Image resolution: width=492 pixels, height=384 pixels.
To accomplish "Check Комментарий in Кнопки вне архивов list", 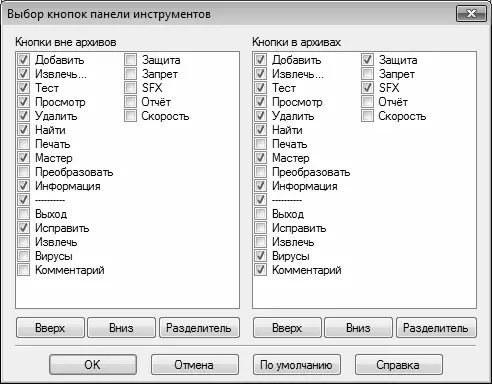I will pos(23,270).
